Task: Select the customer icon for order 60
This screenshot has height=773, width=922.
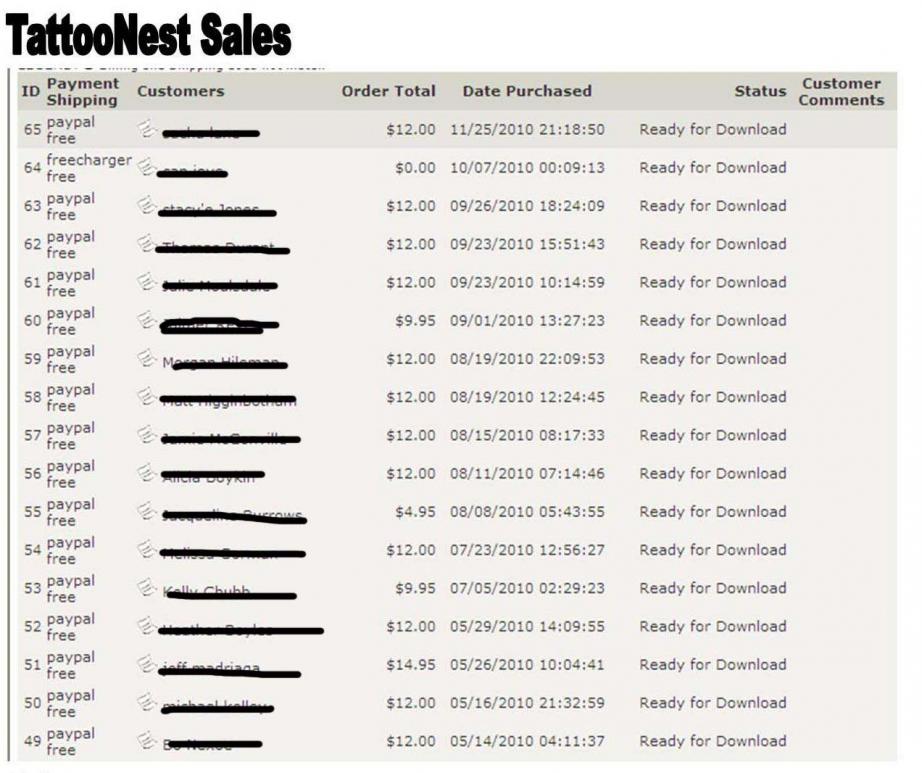Action: pyautogui.click(x=147, y=319)
